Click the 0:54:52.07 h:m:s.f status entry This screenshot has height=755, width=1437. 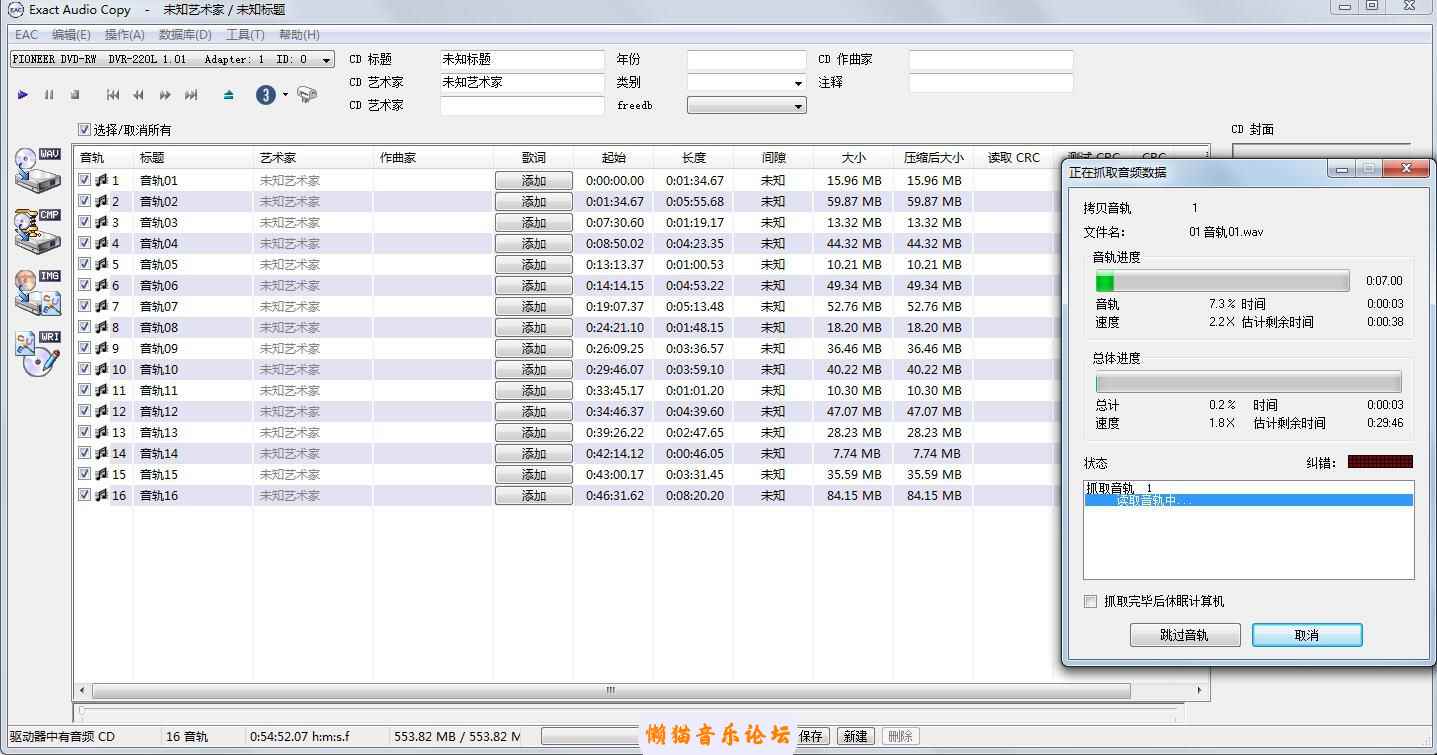[300, 736]
